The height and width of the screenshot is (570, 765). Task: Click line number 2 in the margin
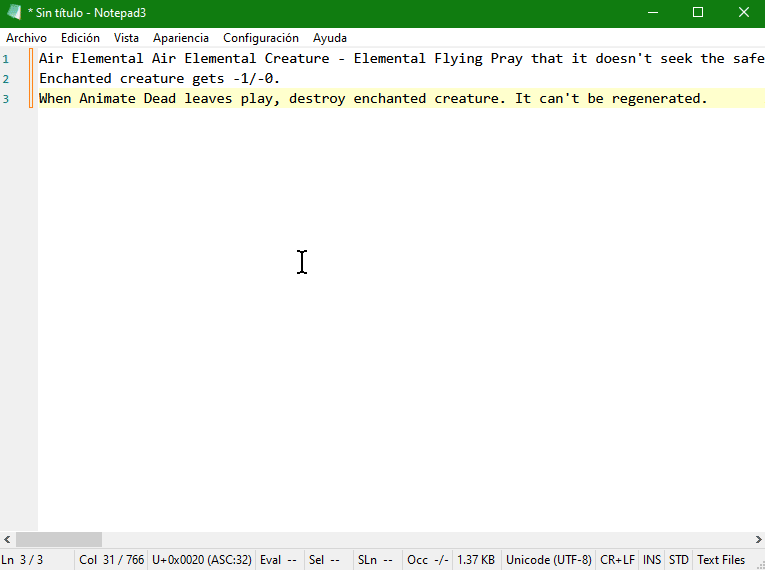6,79
